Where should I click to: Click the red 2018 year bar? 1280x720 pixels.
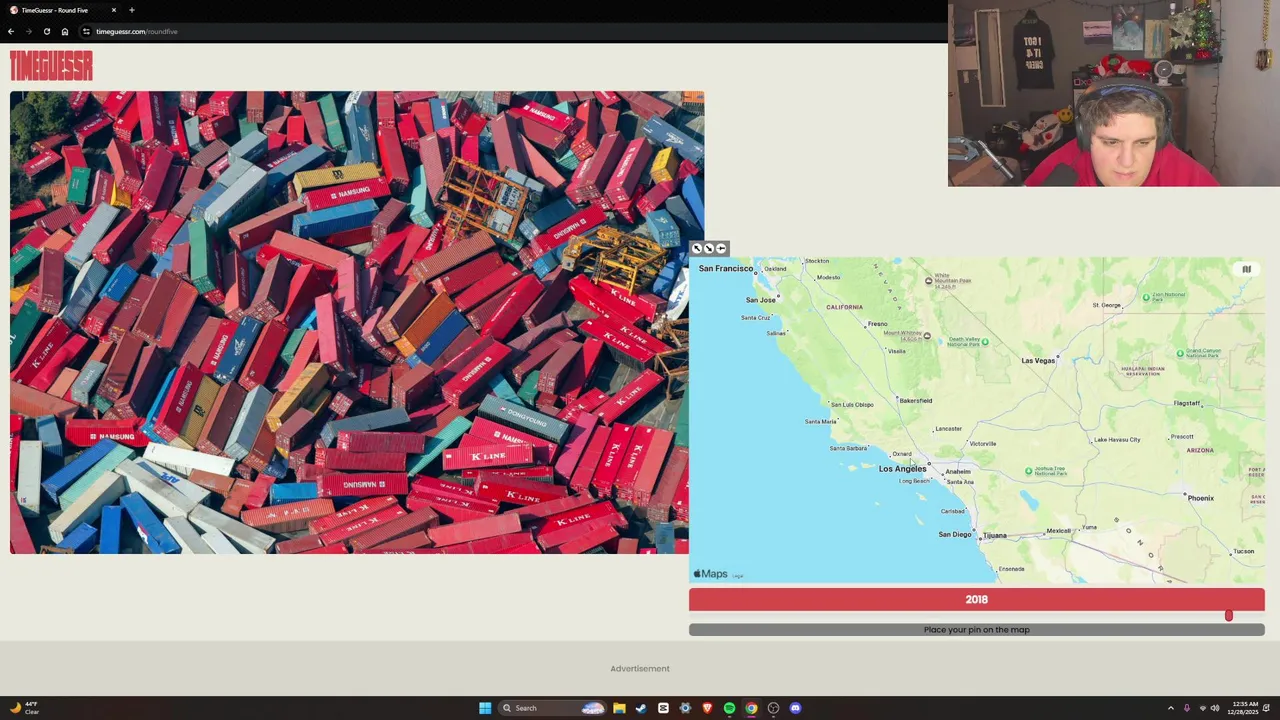pos(977,599)
